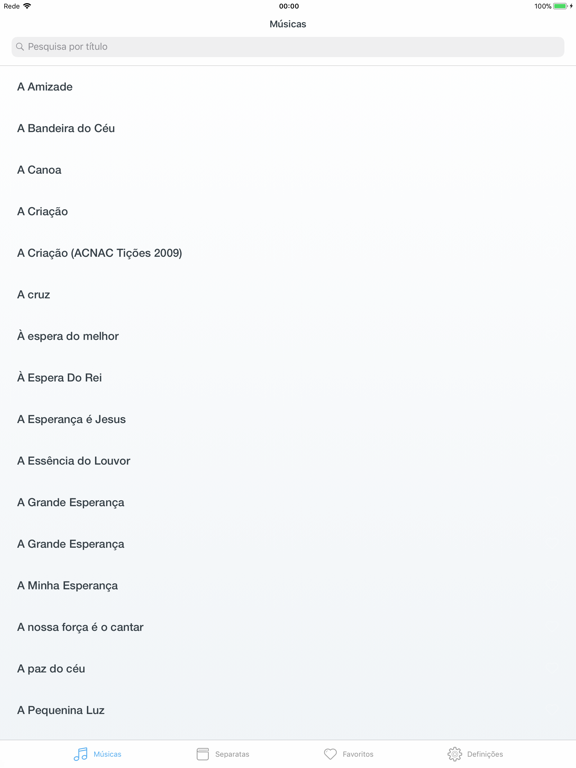Open the song A Amizade

288,87
